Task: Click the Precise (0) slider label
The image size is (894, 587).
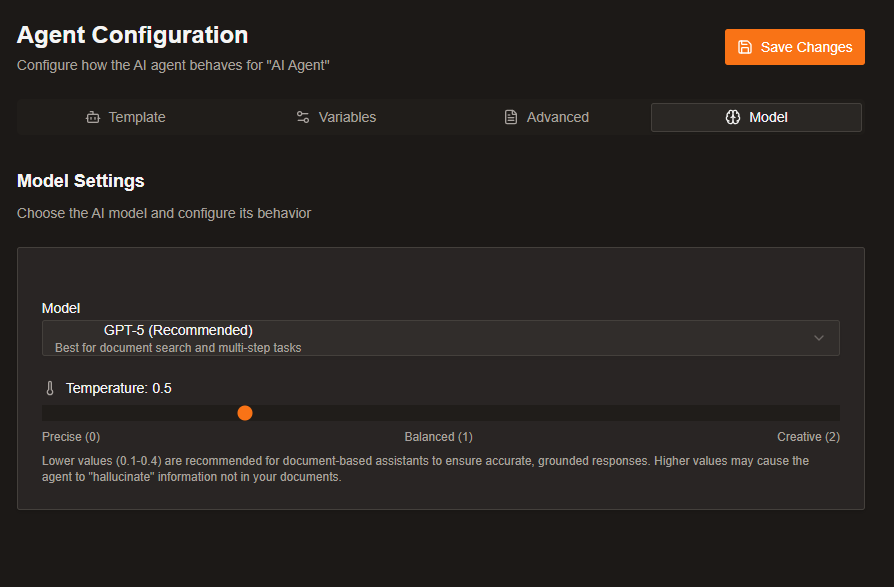Action: pyautogui.click(x=71, y=437)
